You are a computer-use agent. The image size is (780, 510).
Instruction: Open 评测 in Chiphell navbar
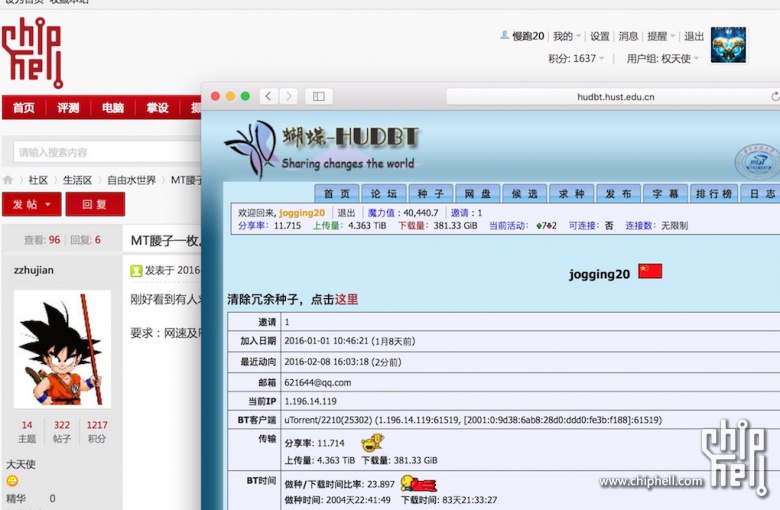pyautogui.click(x=68, y=107)
